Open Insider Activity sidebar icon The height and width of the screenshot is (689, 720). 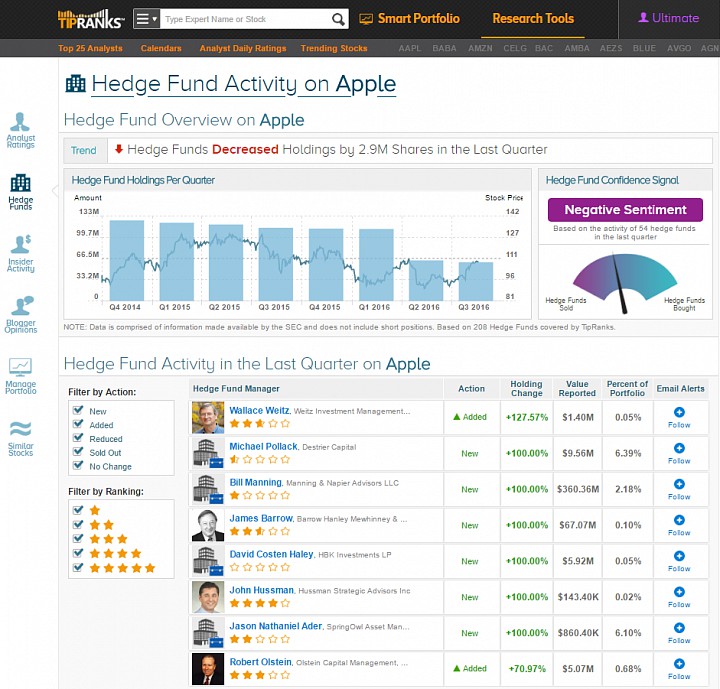pyautogui.click(x=20, y=254)
